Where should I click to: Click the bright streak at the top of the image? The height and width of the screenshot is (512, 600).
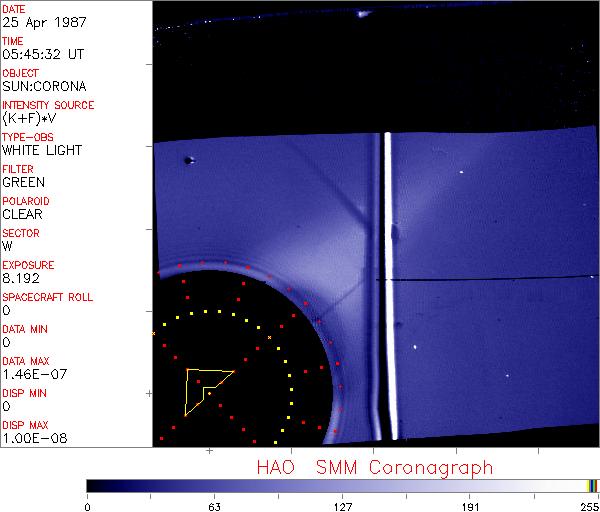(x=363, y=13)
